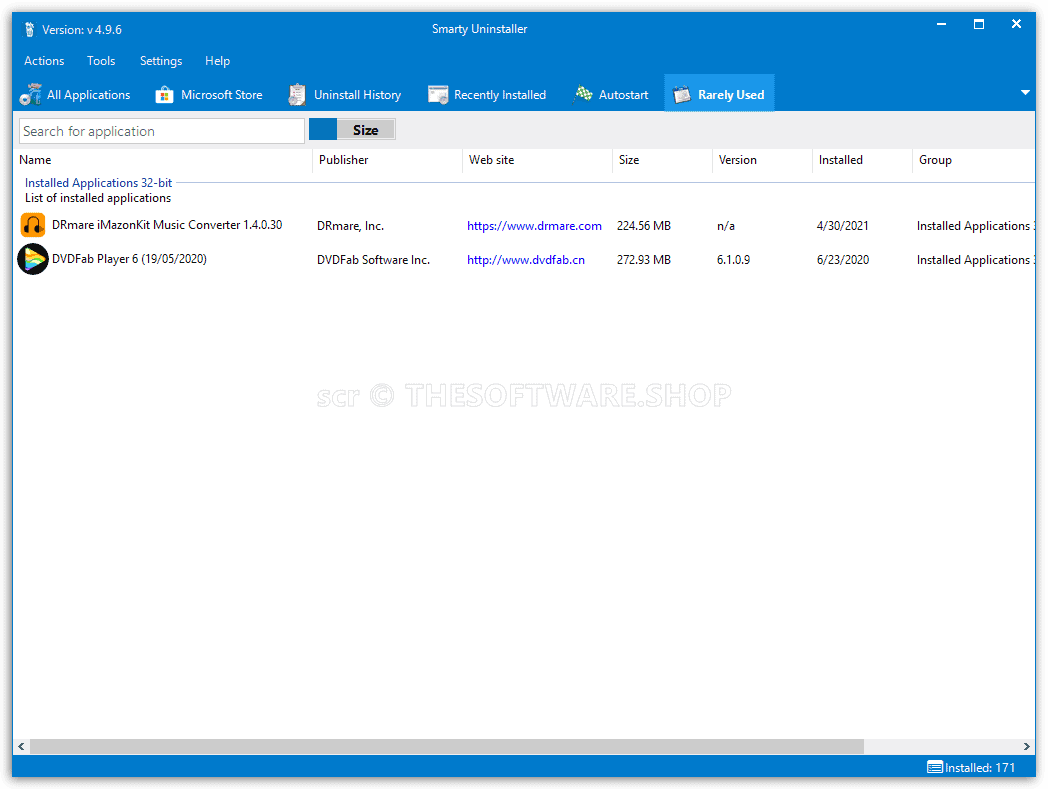Image resolution: width=1048 pixels, height=789 pixels.
Task: Click the Autostart checkered flag icon
Action: [583, 94]
